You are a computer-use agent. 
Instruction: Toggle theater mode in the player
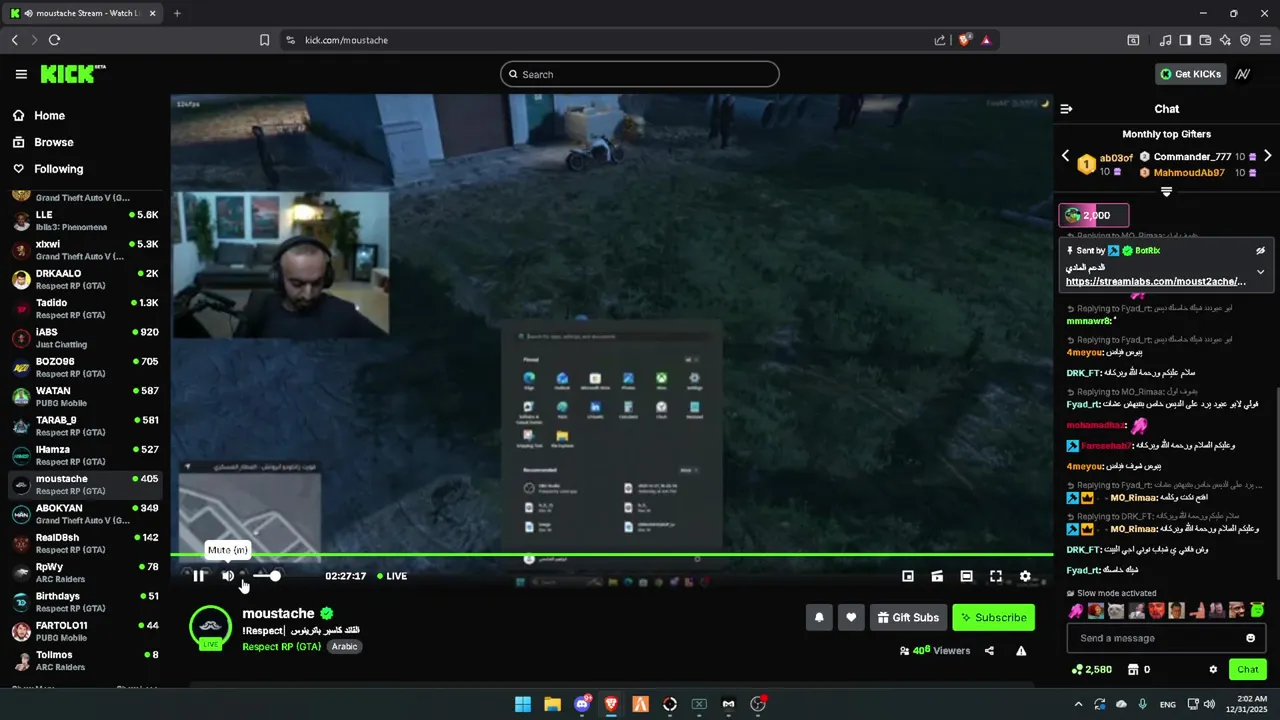click(966, 576)
